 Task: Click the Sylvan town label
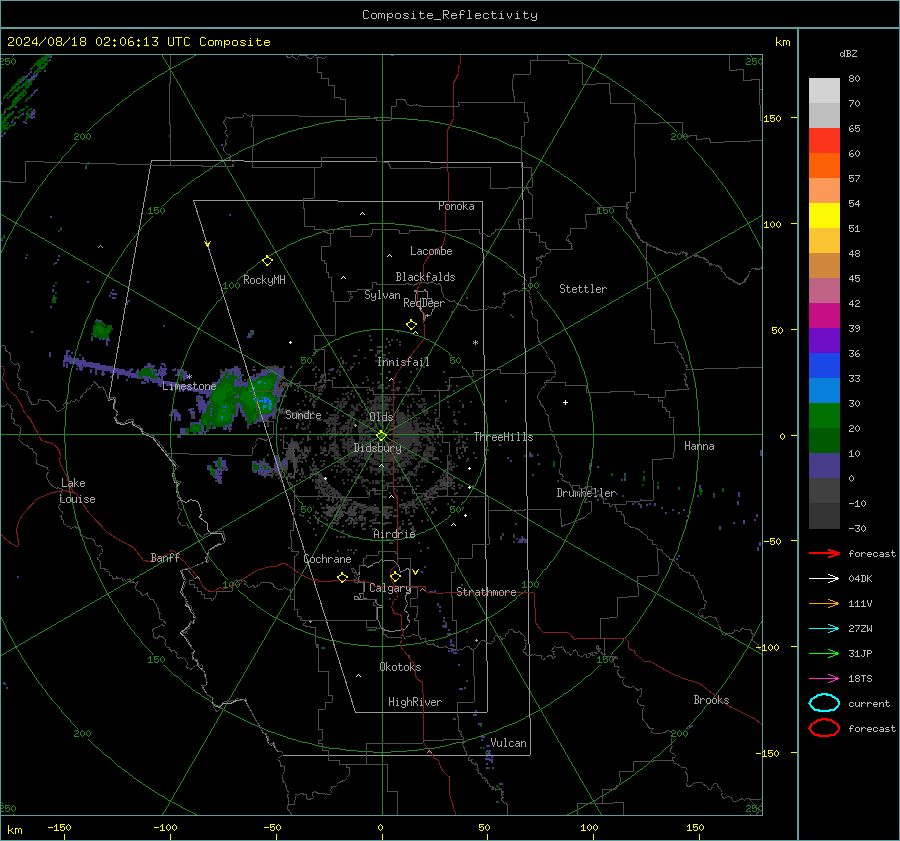382,295
